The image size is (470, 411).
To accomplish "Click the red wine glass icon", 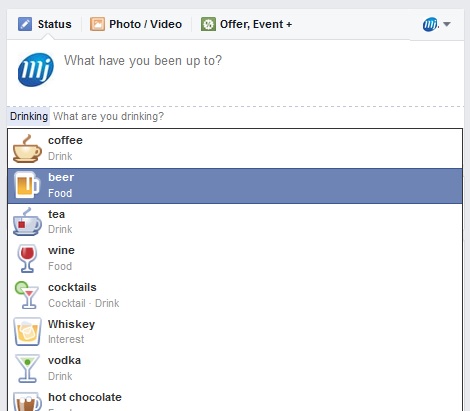I will pyautogui.click(x=27, y=259).
